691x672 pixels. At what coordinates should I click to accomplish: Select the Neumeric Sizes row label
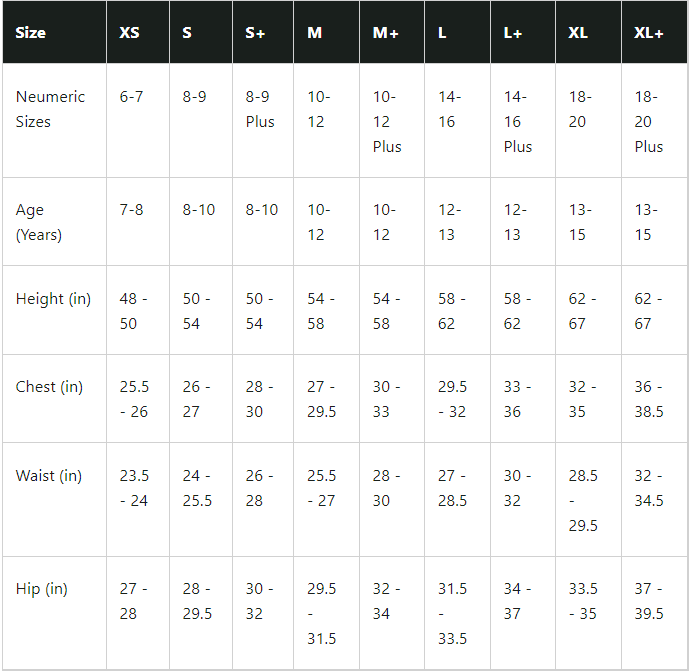coord(50,109)
